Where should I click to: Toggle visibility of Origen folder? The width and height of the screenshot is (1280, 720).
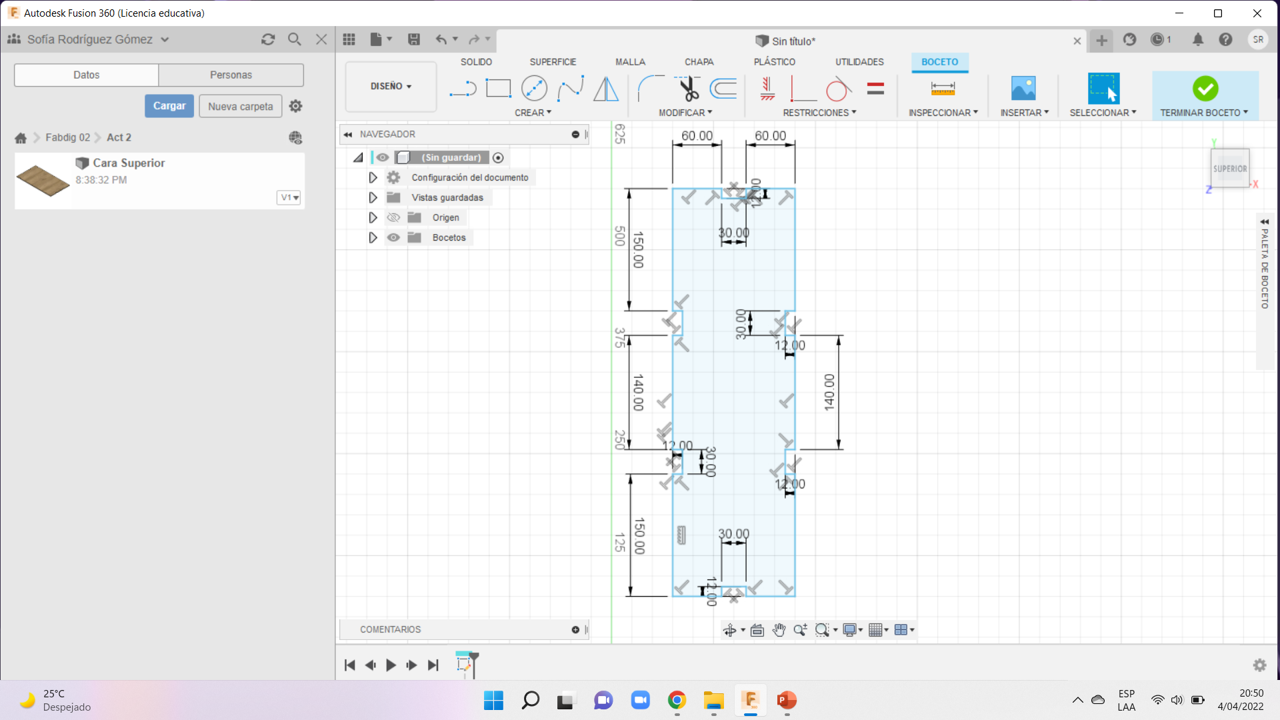click(x=394, y=218)
